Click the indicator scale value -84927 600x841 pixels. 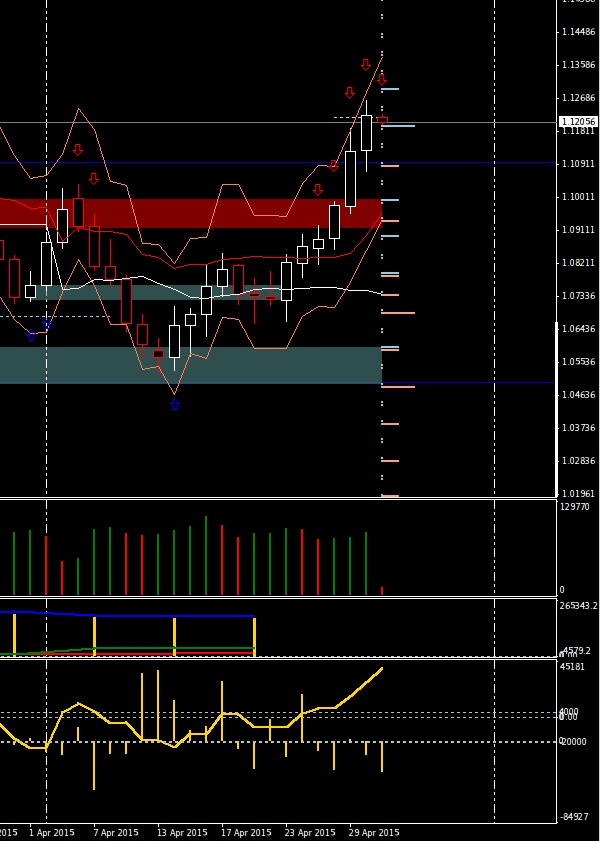point(574,817)
